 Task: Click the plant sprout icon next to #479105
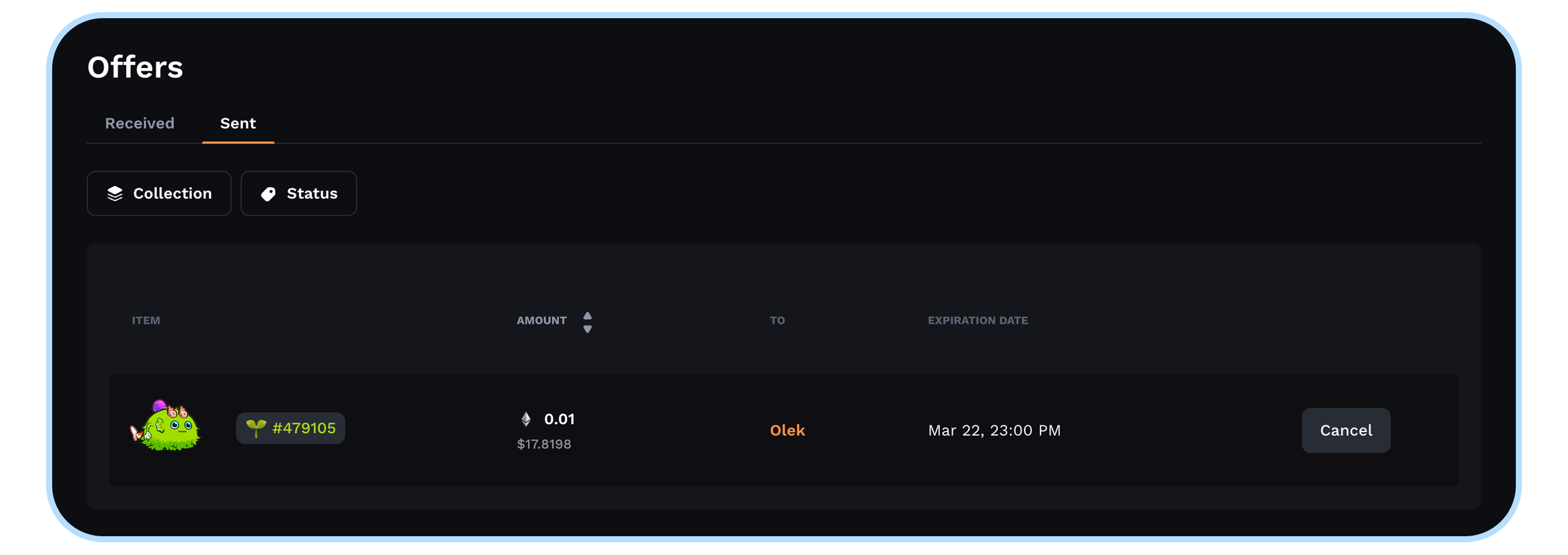click(256, 428)
